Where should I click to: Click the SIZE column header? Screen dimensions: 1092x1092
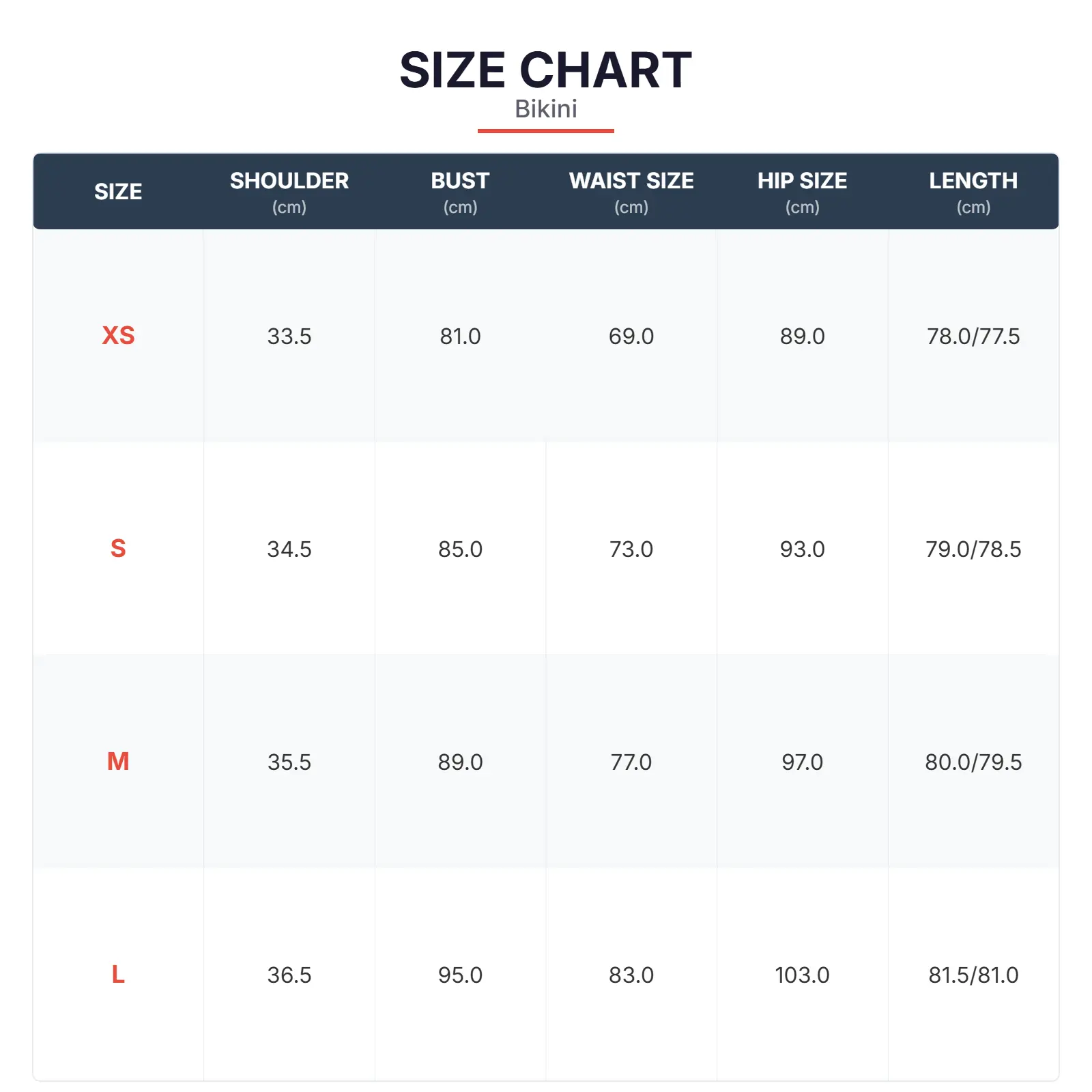[x=118, y=192]
